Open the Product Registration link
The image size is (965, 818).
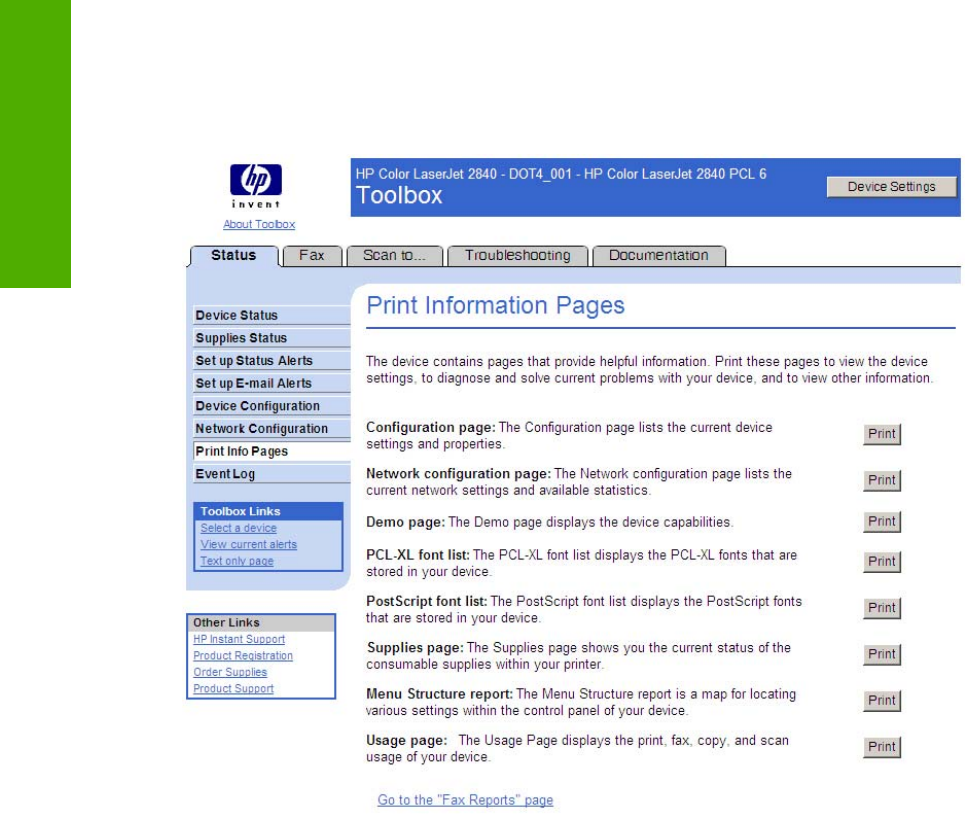pyautogui.click(x=243, y=656)
